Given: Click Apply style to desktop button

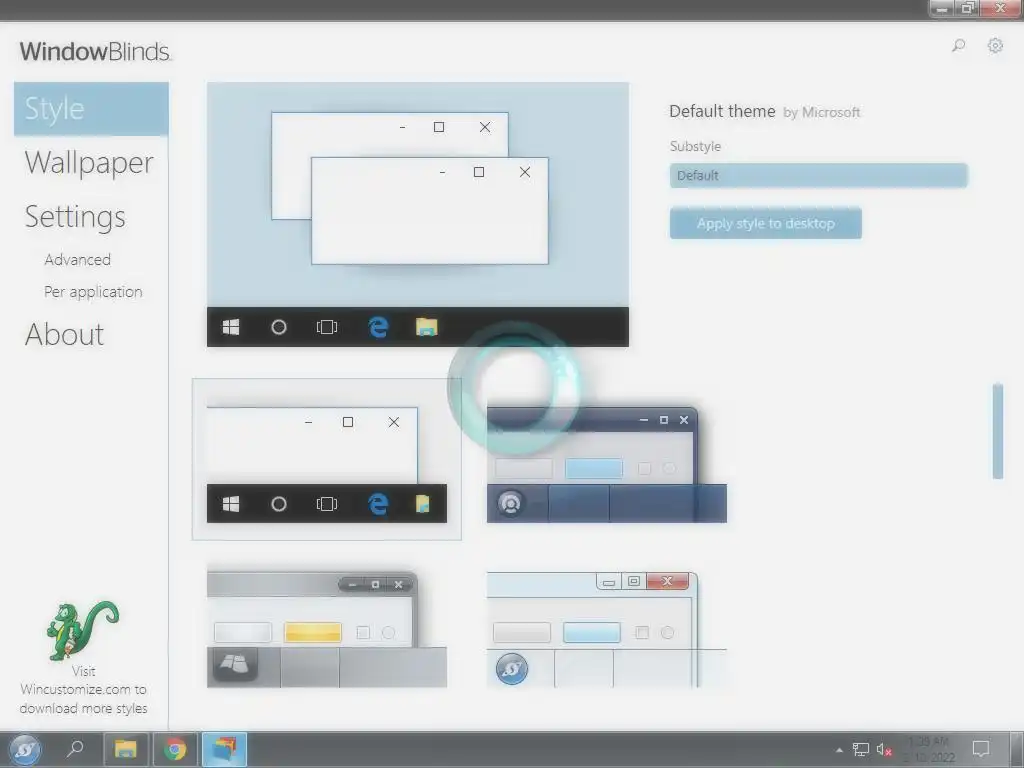Looking at the screenshot, I should click(x=765, y=223).
